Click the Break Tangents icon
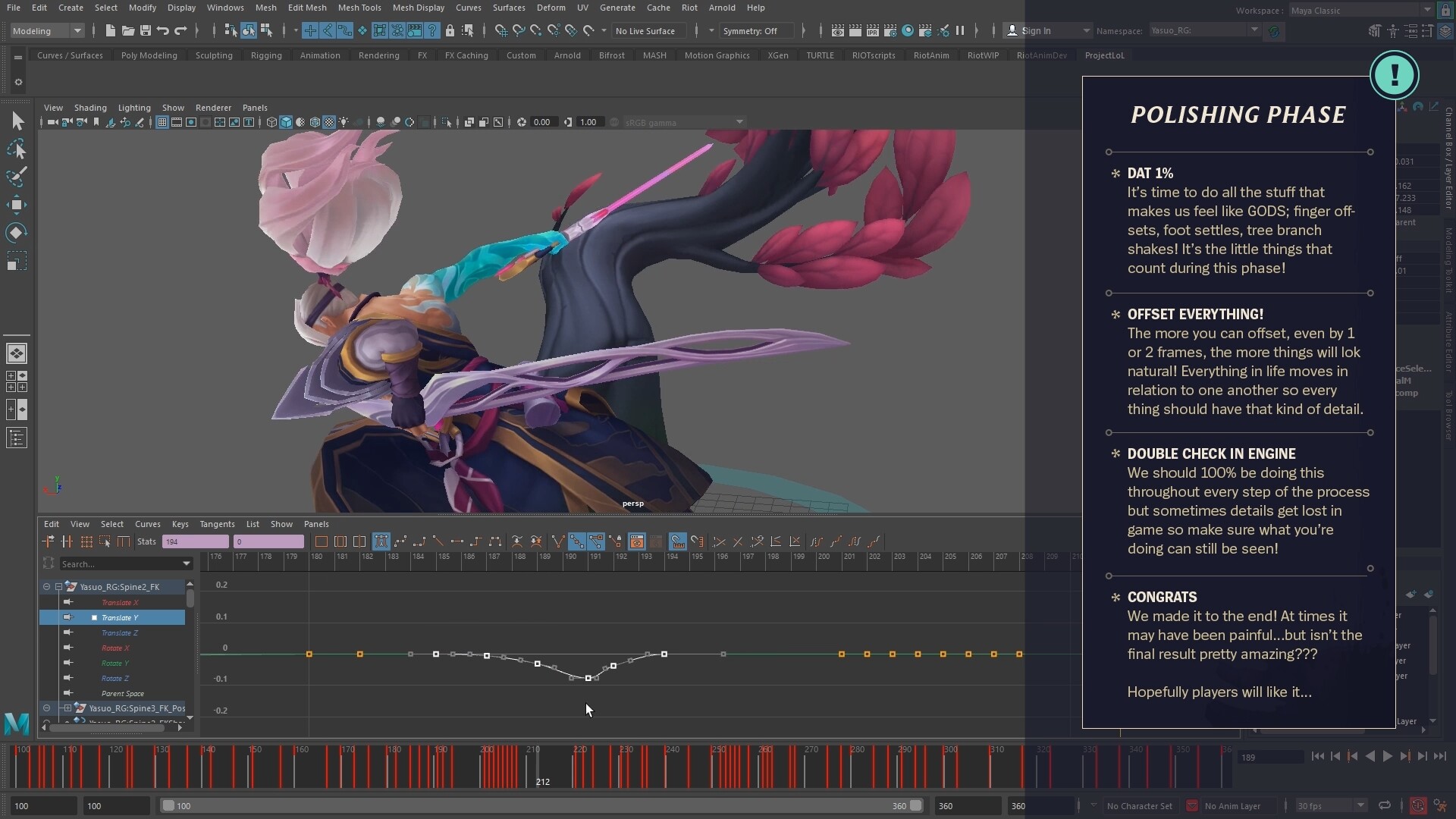Viewport: 1456px width, 819px height. [558, 541]
